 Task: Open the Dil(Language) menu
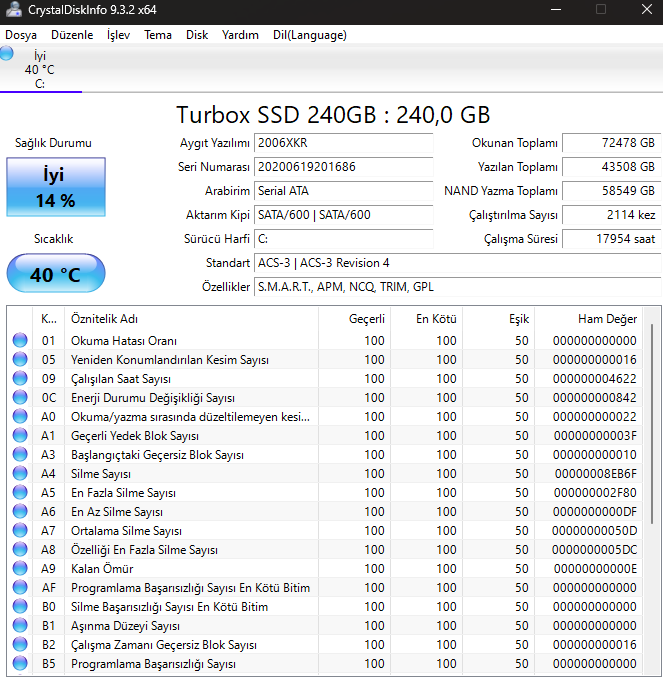point(309,35)
